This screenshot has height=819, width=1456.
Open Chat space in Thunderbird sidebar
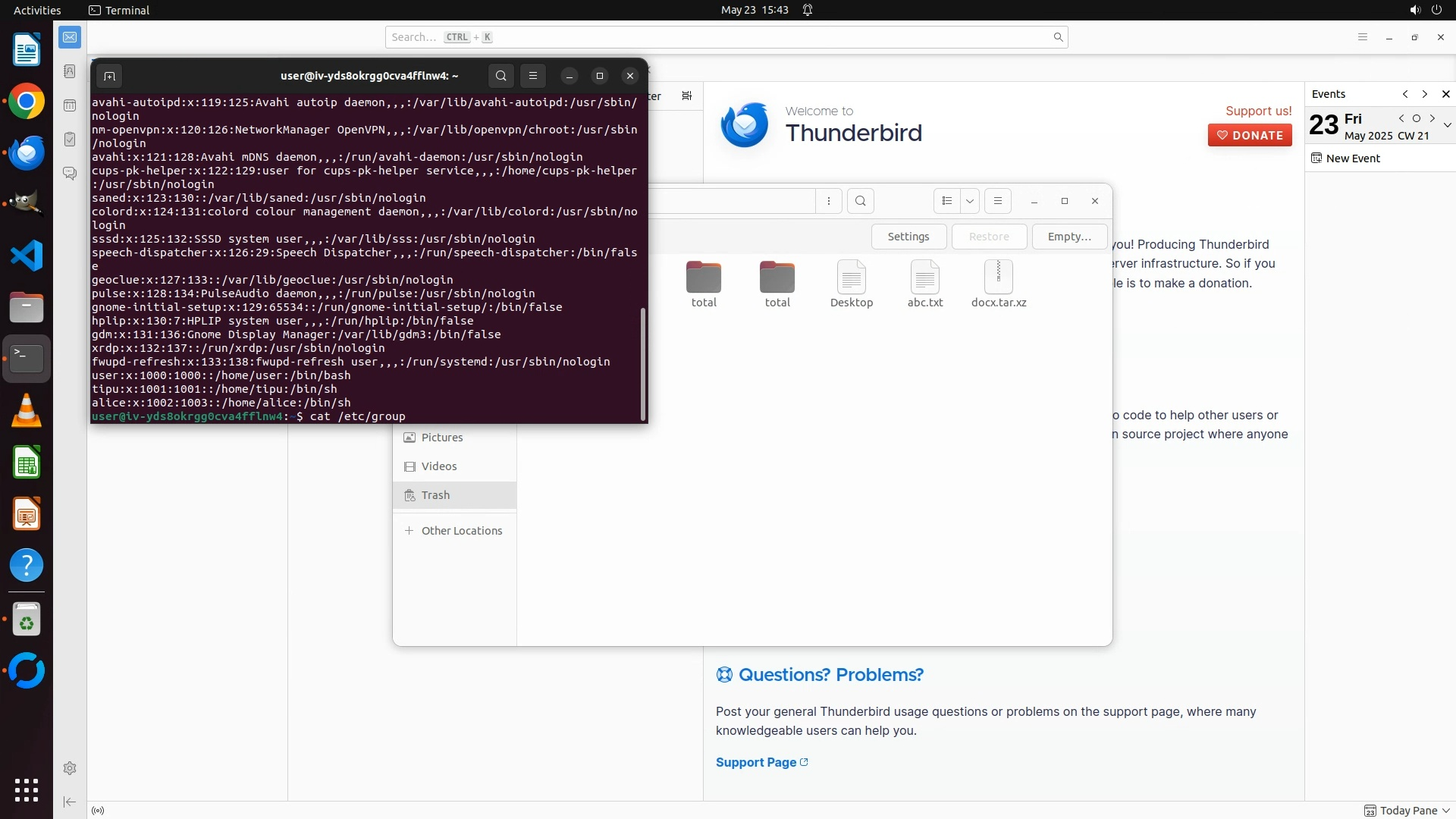70,174
